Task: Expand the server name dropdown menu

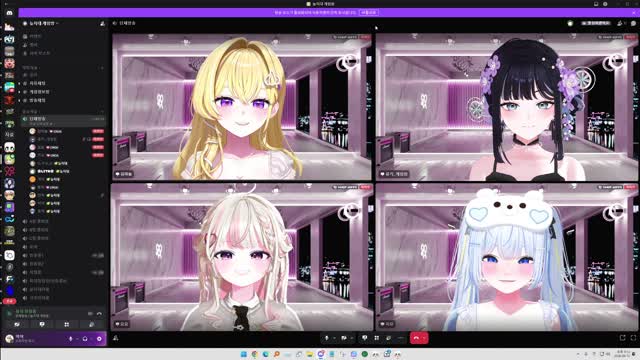Action: click(x=40, y=24)
